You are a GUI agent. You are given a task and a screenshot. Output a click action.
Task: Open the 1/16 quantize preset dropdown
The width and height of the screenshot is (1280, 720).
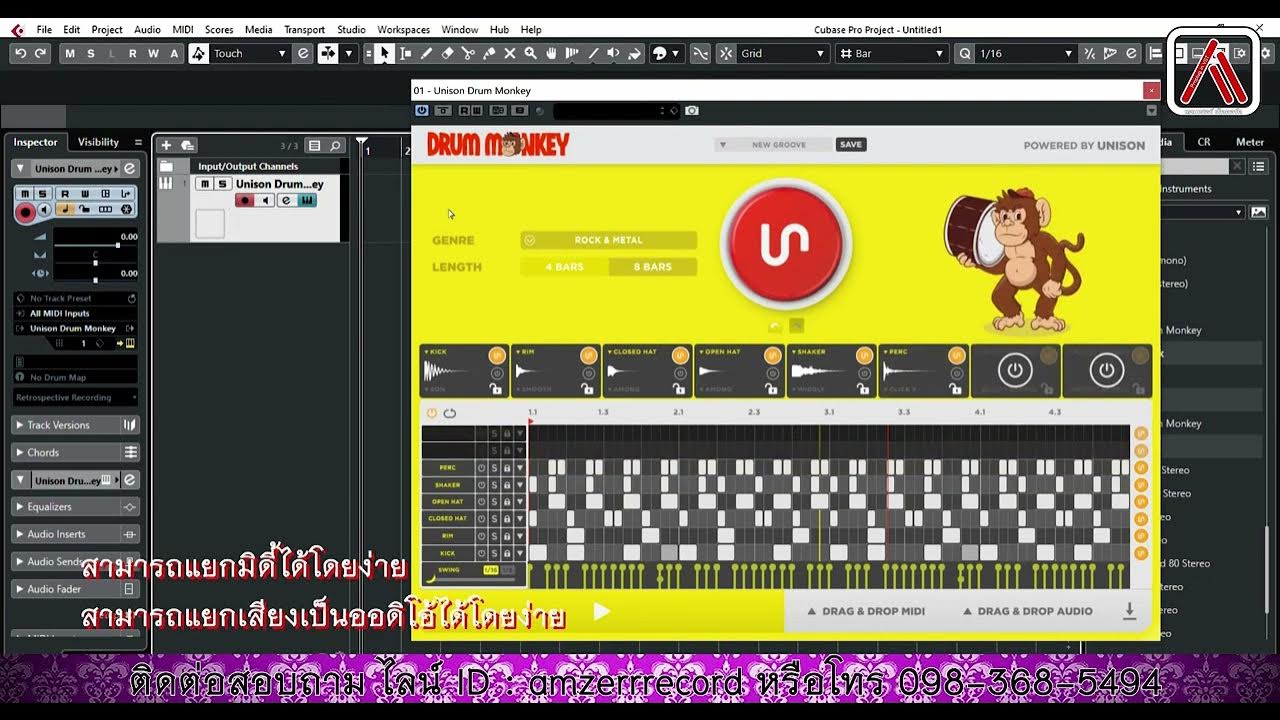click(1025, 53)
